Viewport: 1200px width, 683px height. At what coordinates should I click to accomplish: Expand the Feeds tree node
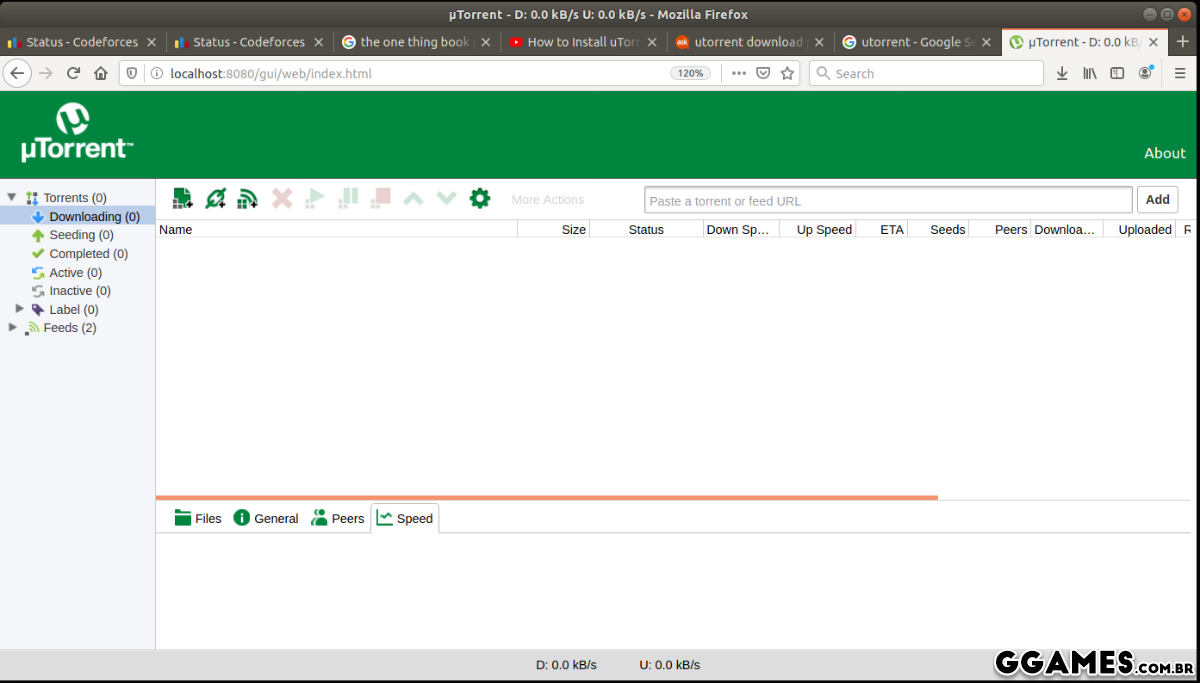coord(12,328)
